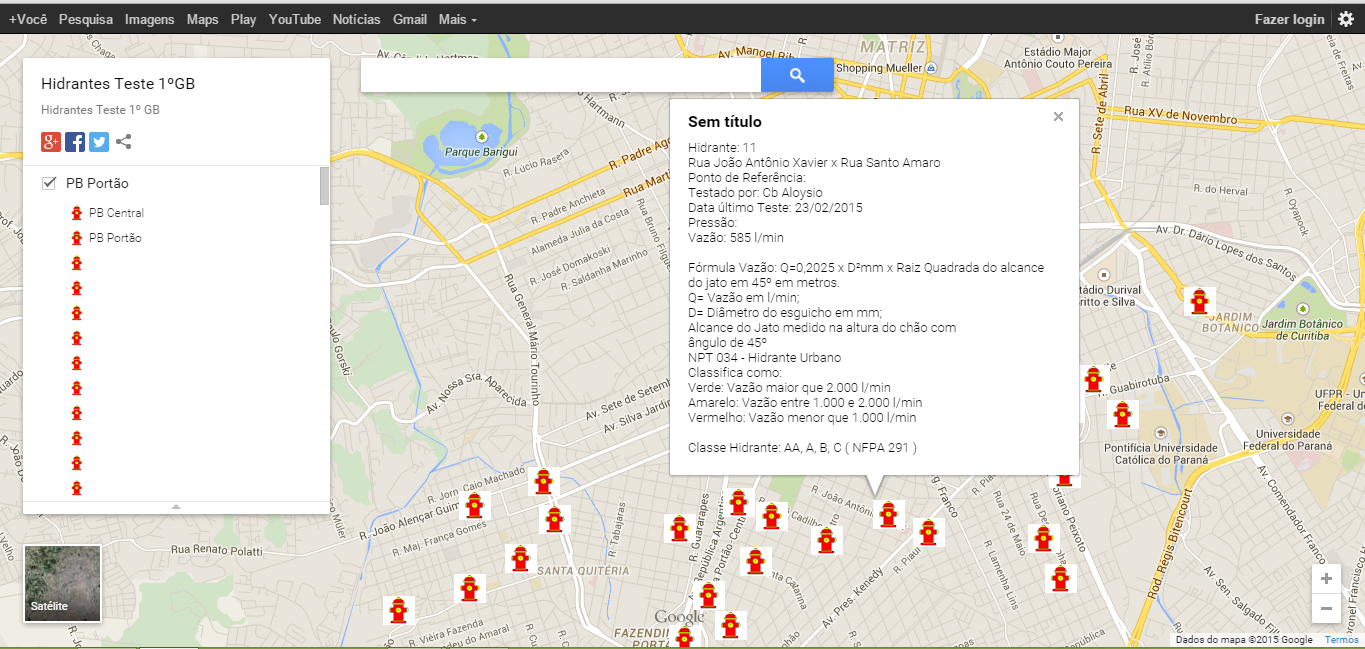This screenshot has height=649, width=1365.
Task: Uncheck the PB Portão layer checkbox
Action: tap(49, 183)
